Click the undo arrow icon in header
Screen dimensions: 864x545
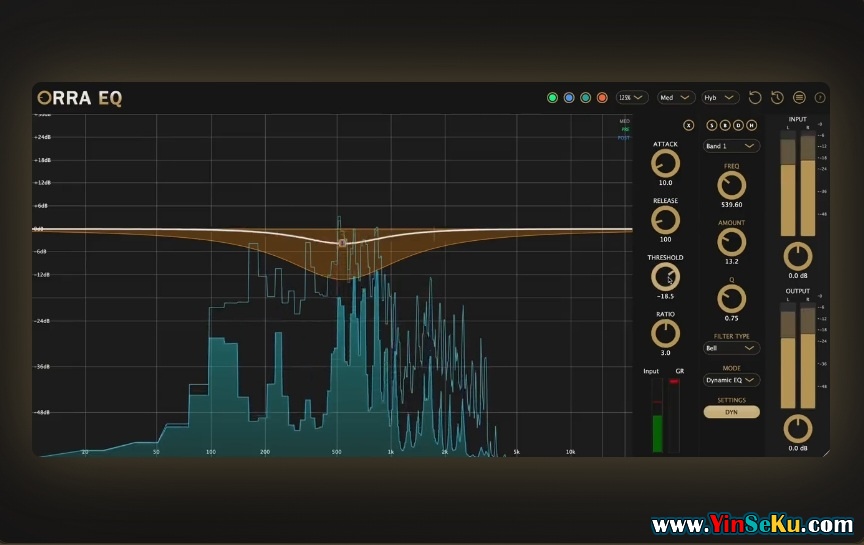coord(755,98)
